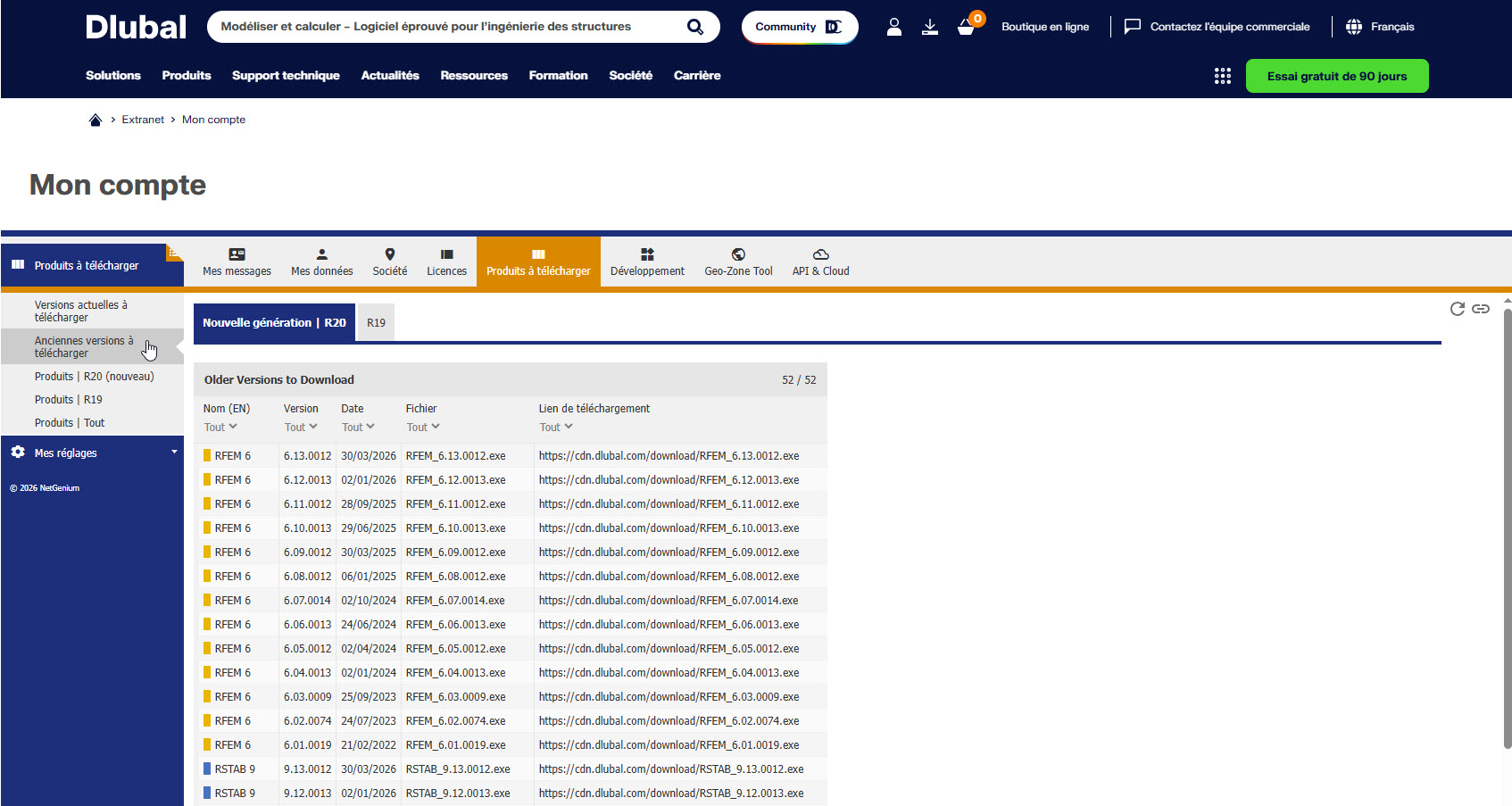Select the Produits à télécharger tab
The height and width of the screenshot is (806, 1512).
(x=538, y=262)
